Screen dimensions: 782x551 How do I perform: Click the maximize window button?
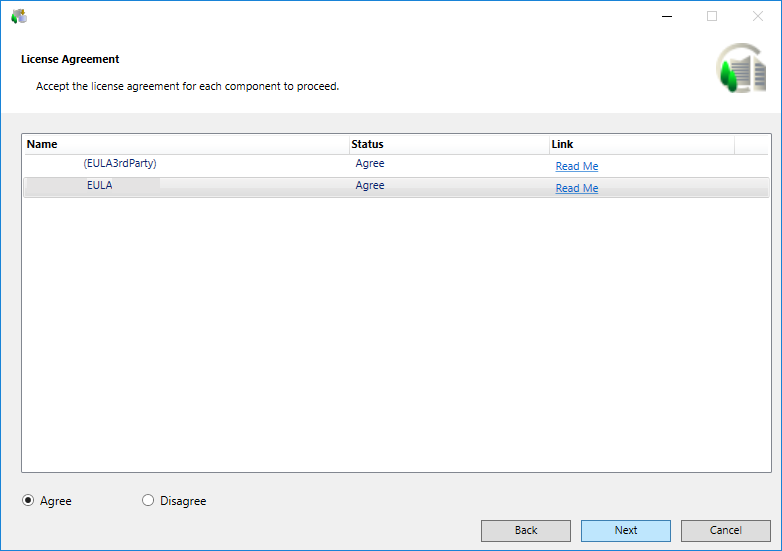tap(712, 16)
